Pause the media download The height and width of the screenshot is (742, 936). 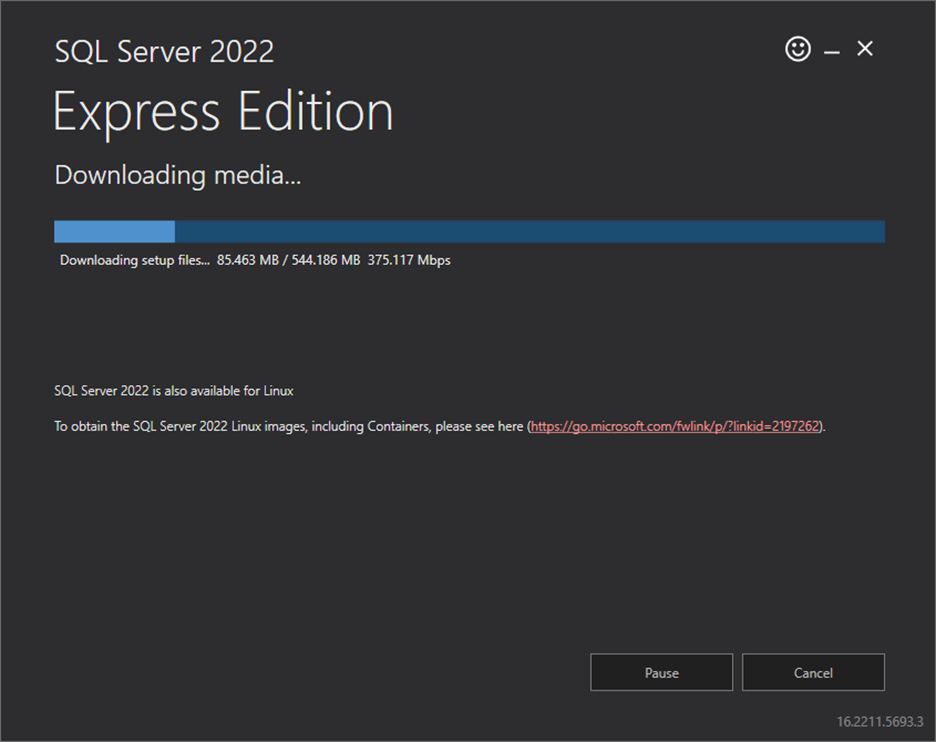[x=661, y=672]
